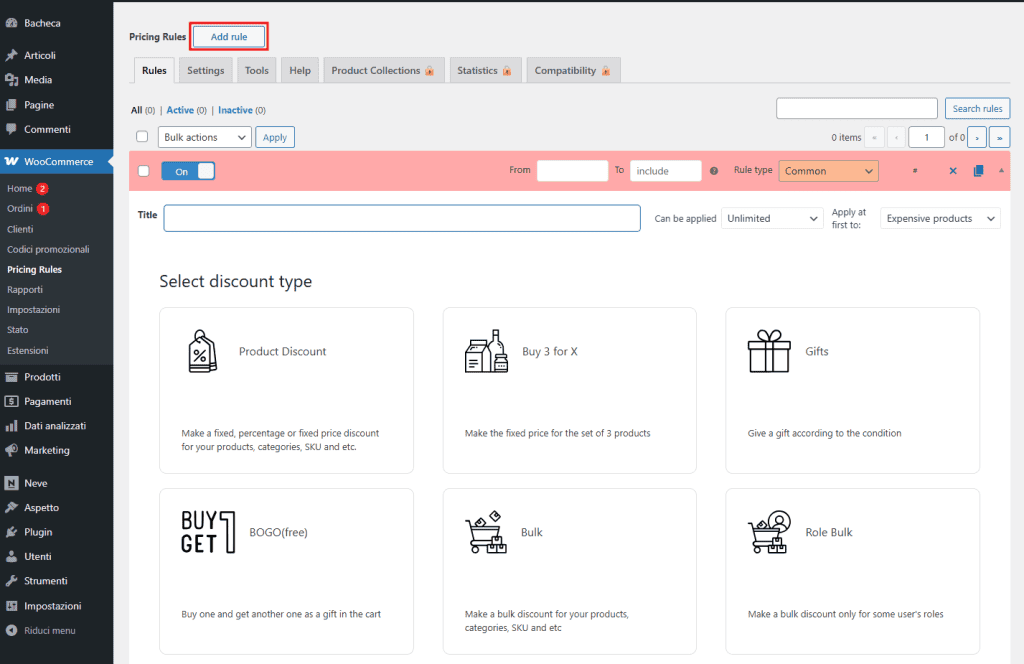Click the X icon to remove the rule

[953, 171]
